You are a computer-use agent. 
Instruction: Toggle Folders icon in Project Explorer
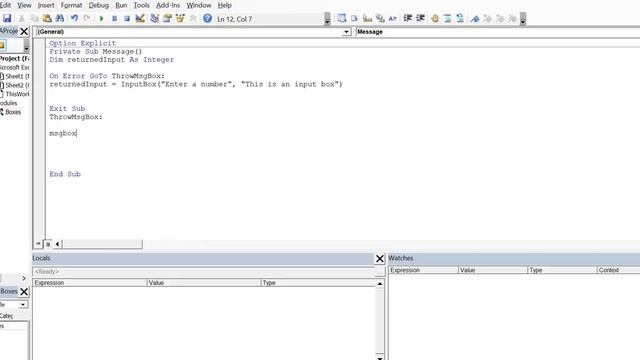(x=2, y=45)
